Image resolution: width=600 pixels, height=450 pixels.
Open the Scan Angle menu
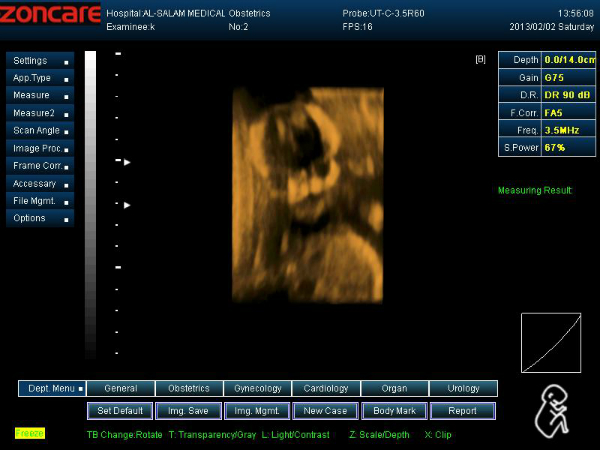click(40, 130)
